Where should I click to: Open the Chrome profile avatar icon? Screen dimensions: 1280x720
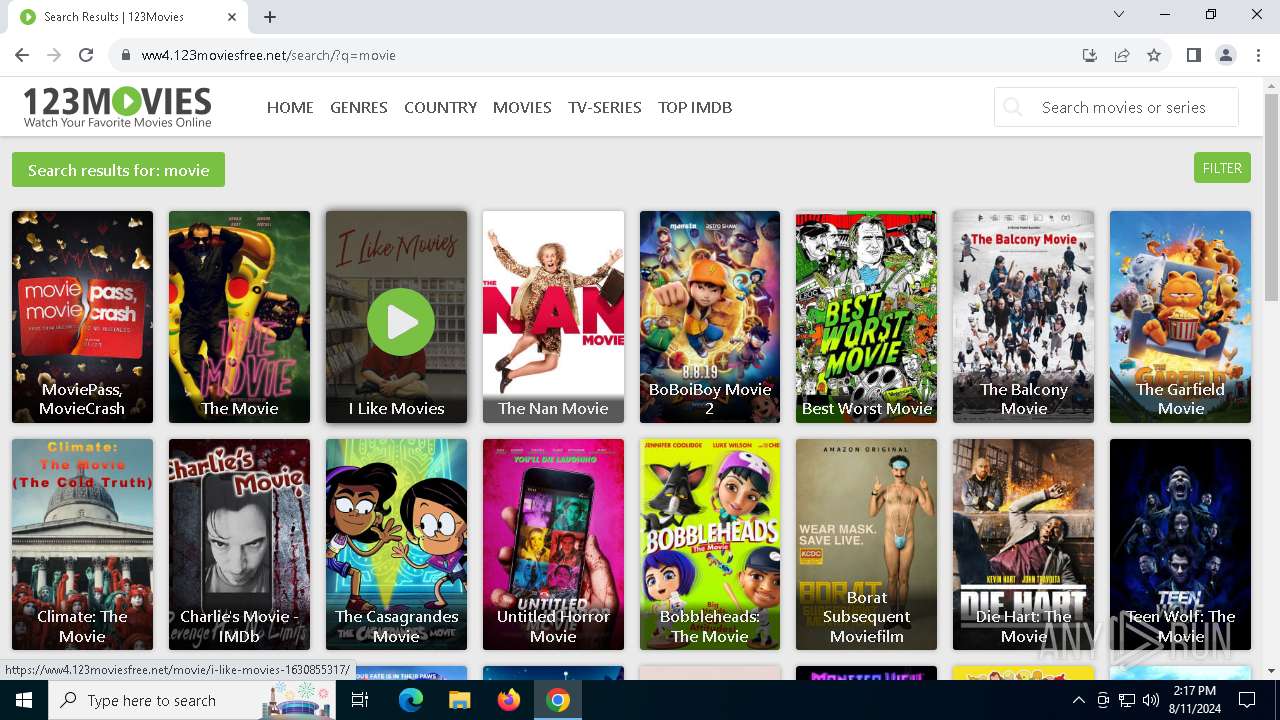point(1226,55)
